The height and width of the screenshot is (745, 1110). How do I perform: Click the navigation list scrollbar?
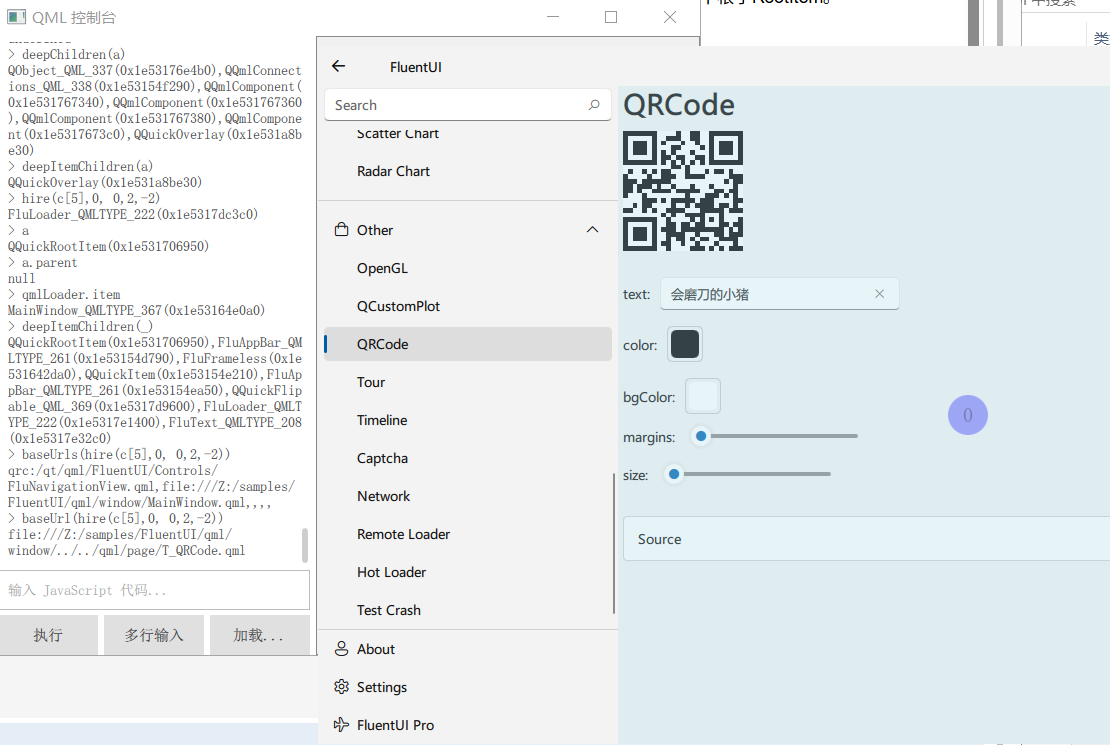coord(614,542)
